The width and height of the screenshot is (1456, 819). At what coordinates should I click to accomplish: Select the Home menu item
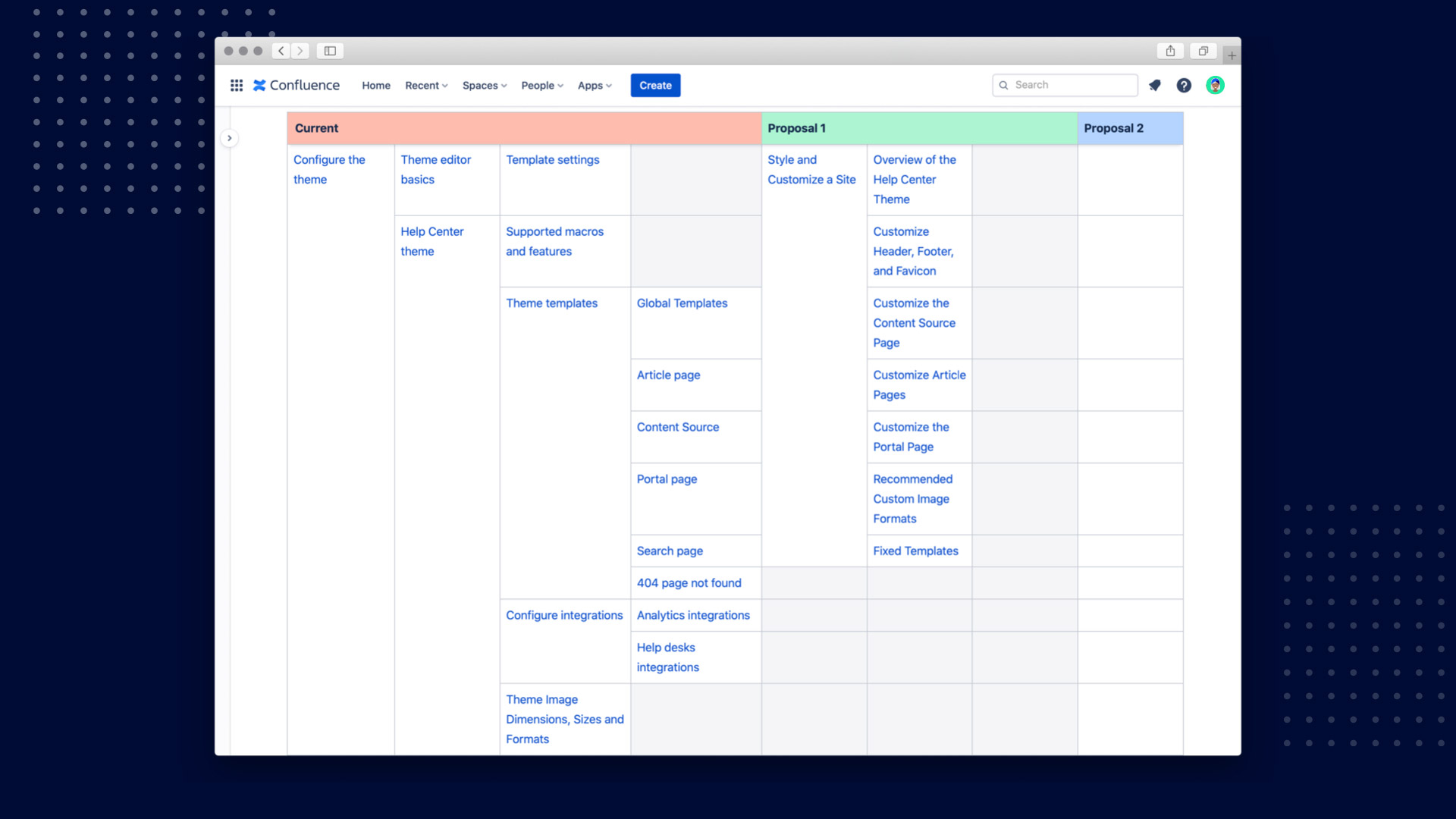(375, 85)
